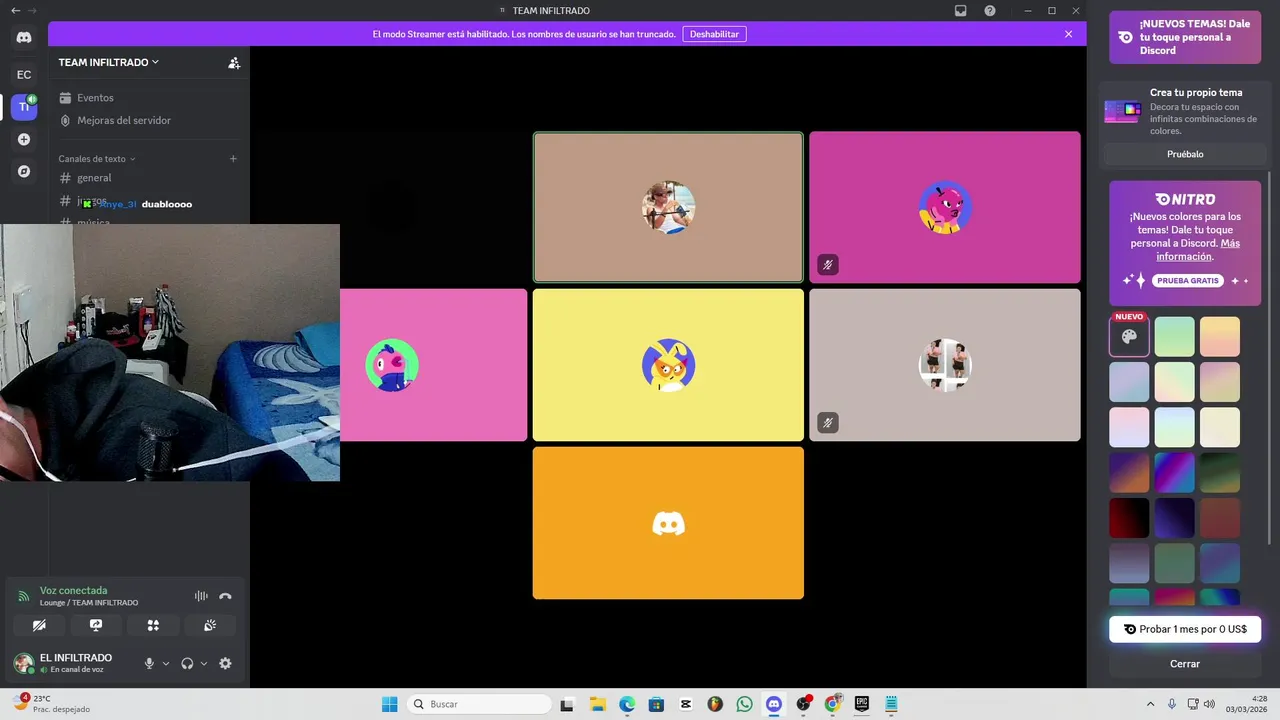The image size is (1280, 720).
Task: Click the create channel plus icon
Action: pos(233,158)
